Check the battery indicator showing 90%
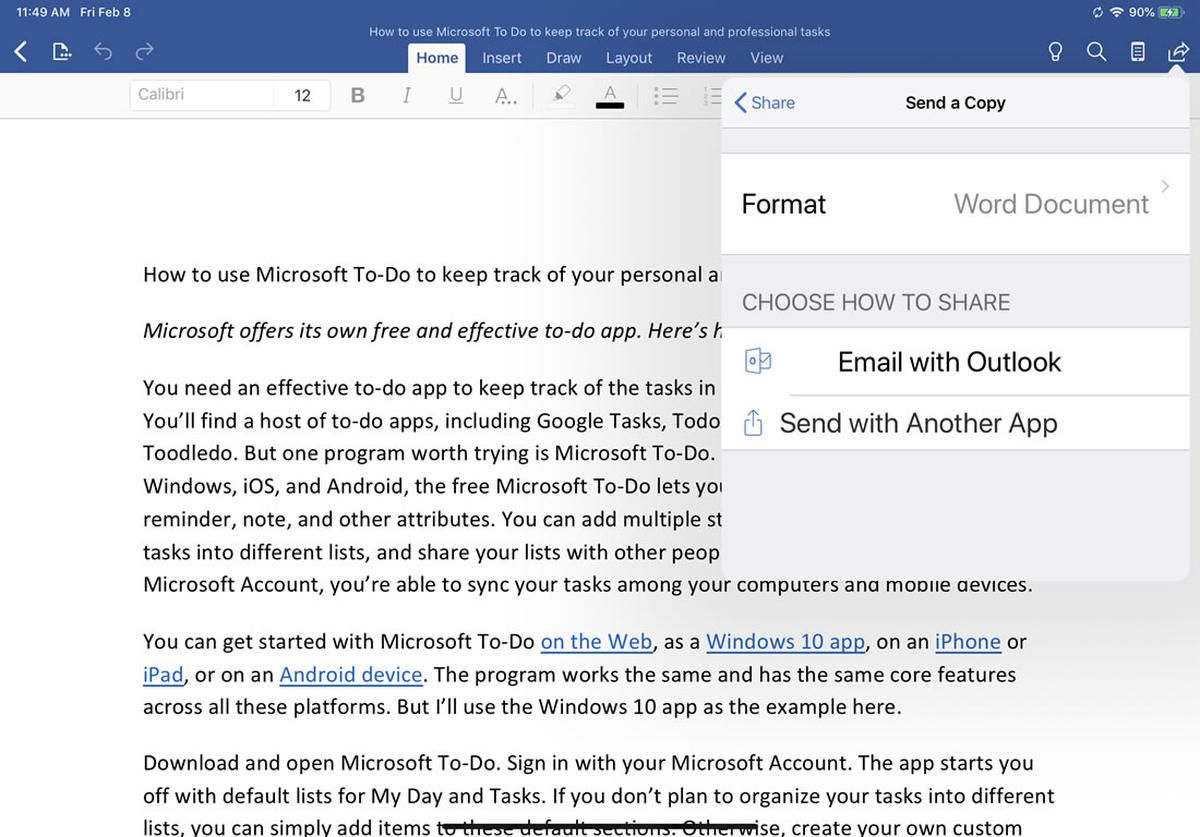 tap(1168, 12)
